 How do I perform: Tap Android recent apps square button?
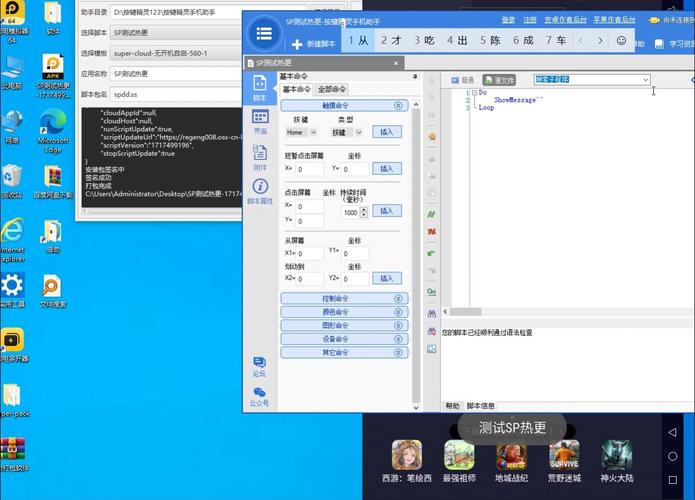coord(672,480)
